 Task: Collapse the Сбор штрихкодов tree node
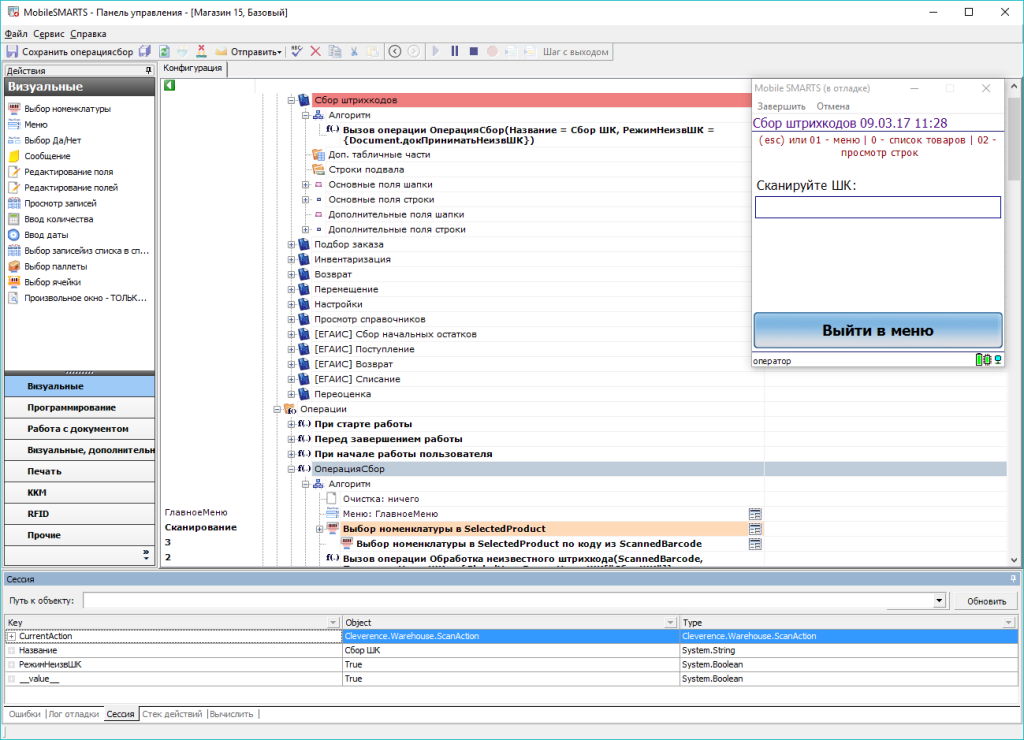pos(291,100)
